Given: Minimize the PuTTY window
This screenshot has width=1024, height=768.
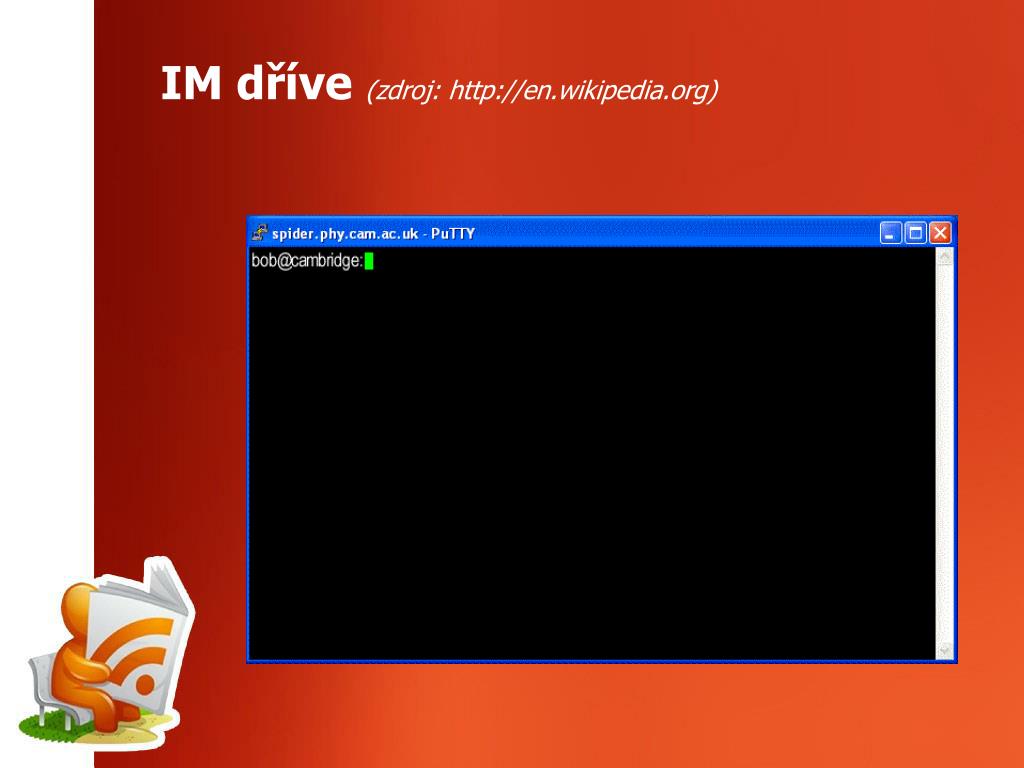Looking at the screenshot, I should 890,233.
